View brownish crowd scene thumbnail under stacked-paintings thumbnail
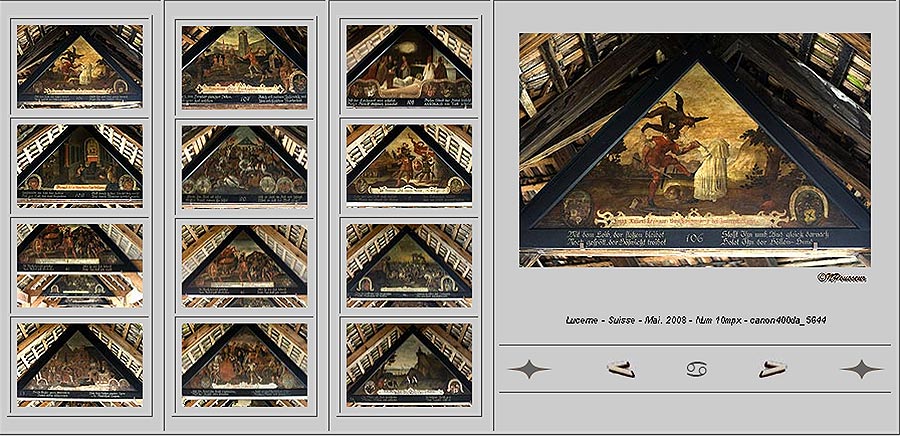 point(80,364)
